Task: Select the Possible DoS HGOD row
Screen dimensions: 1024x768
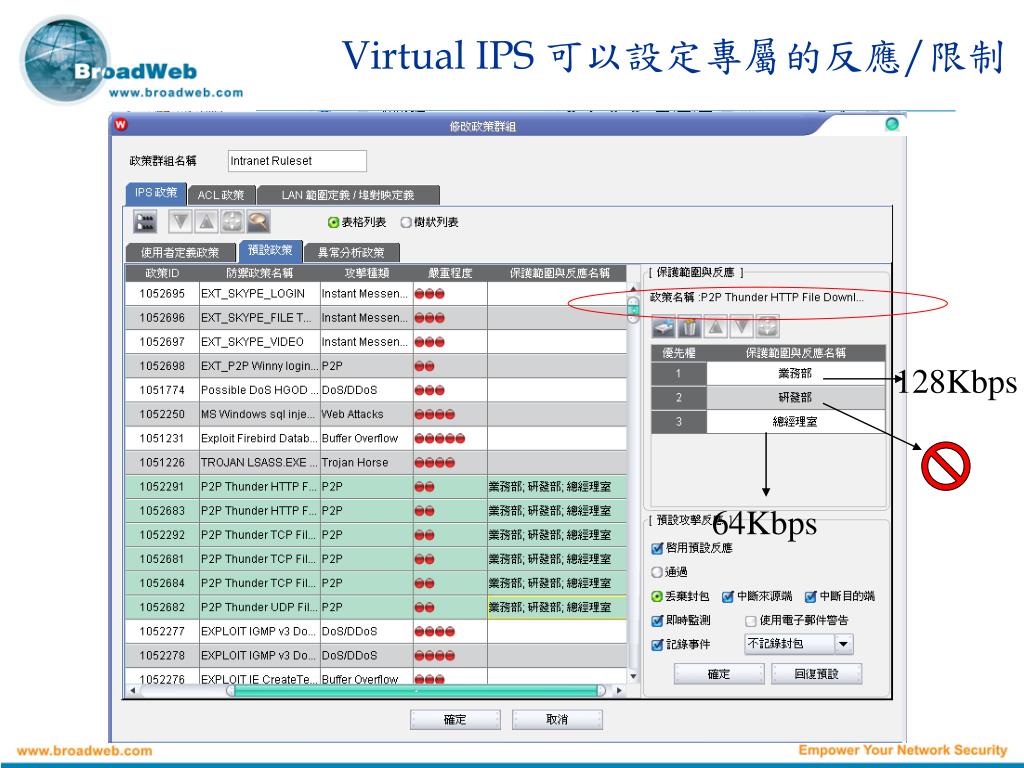Action: coord(376,391)
